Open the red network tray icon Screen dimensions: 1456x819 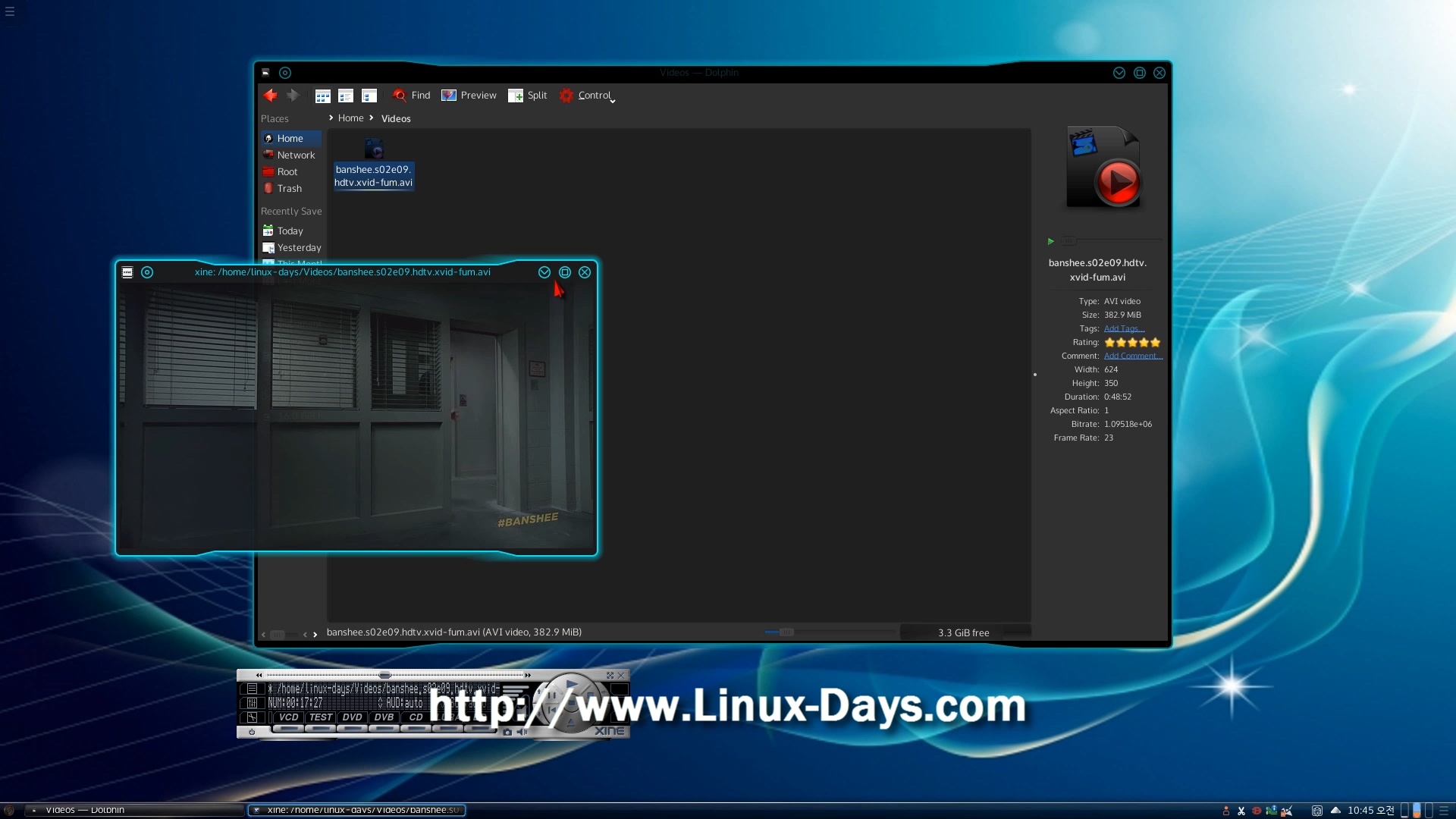coord(1257,811)
